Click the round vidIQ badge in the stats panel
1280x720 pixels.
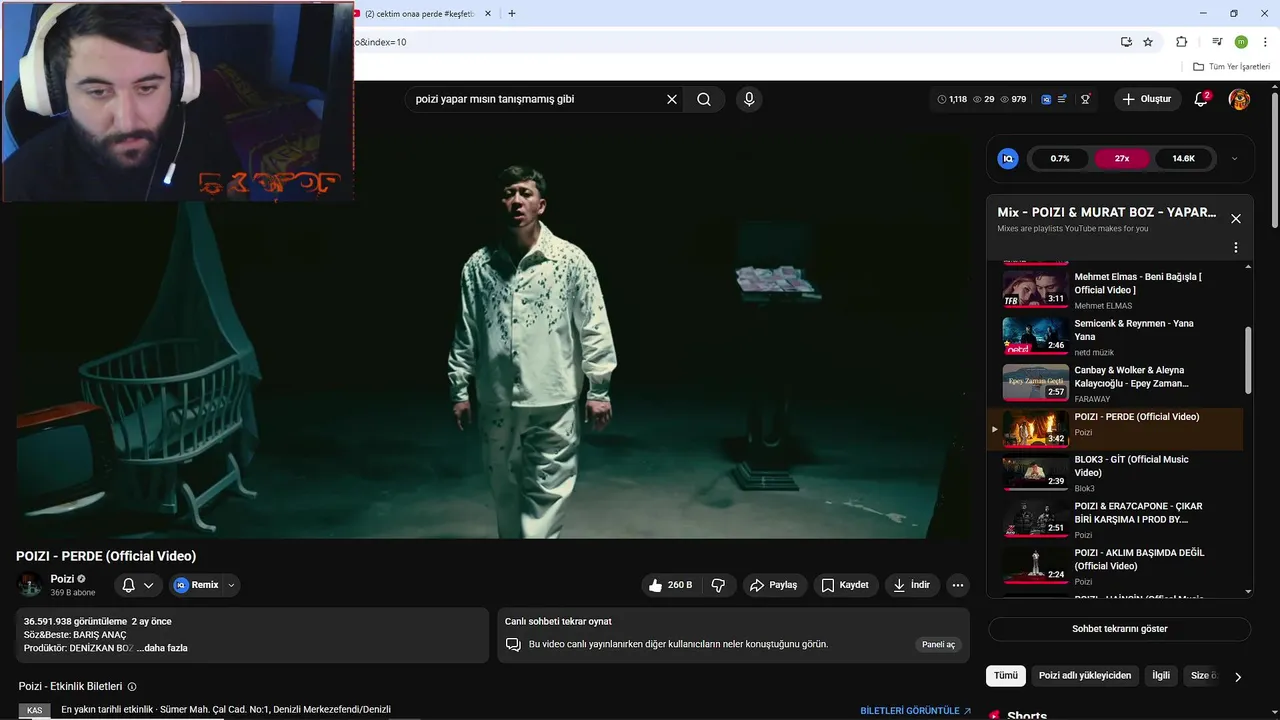click(1008, 158)
